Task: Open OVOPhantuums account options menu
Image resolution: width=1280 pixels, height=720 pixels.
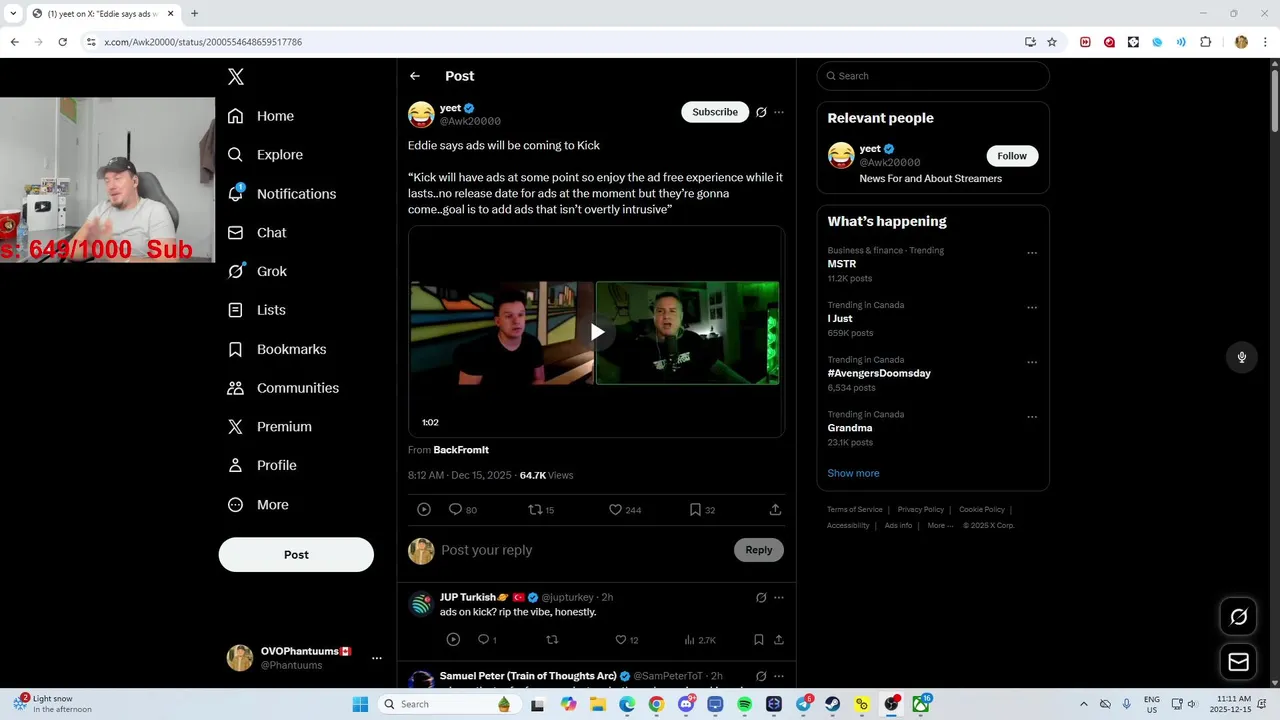Action: click(377, 658)
